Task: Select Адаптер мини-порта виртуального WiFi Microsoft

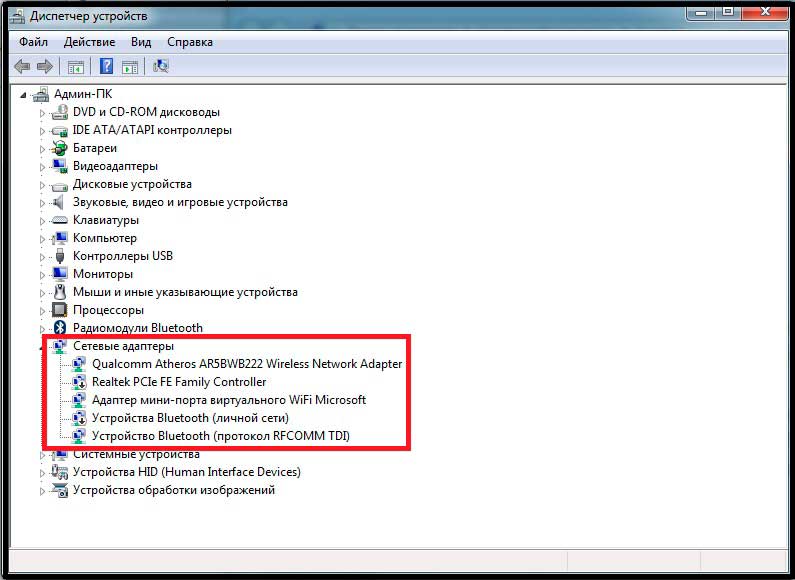Action: tap(228, 400)
